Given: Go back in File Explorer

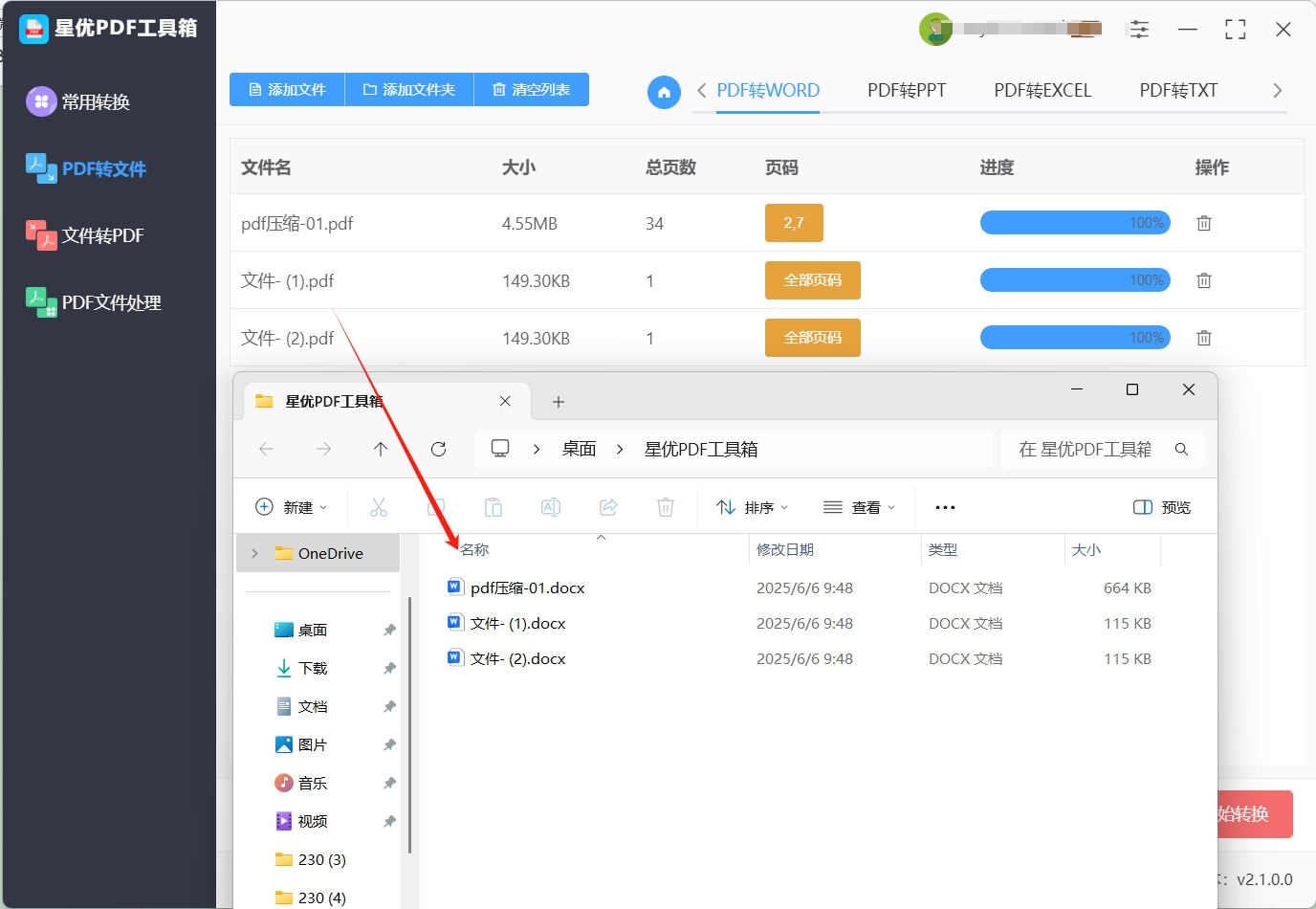Looking at the screenshot, I should coord(267,449).
